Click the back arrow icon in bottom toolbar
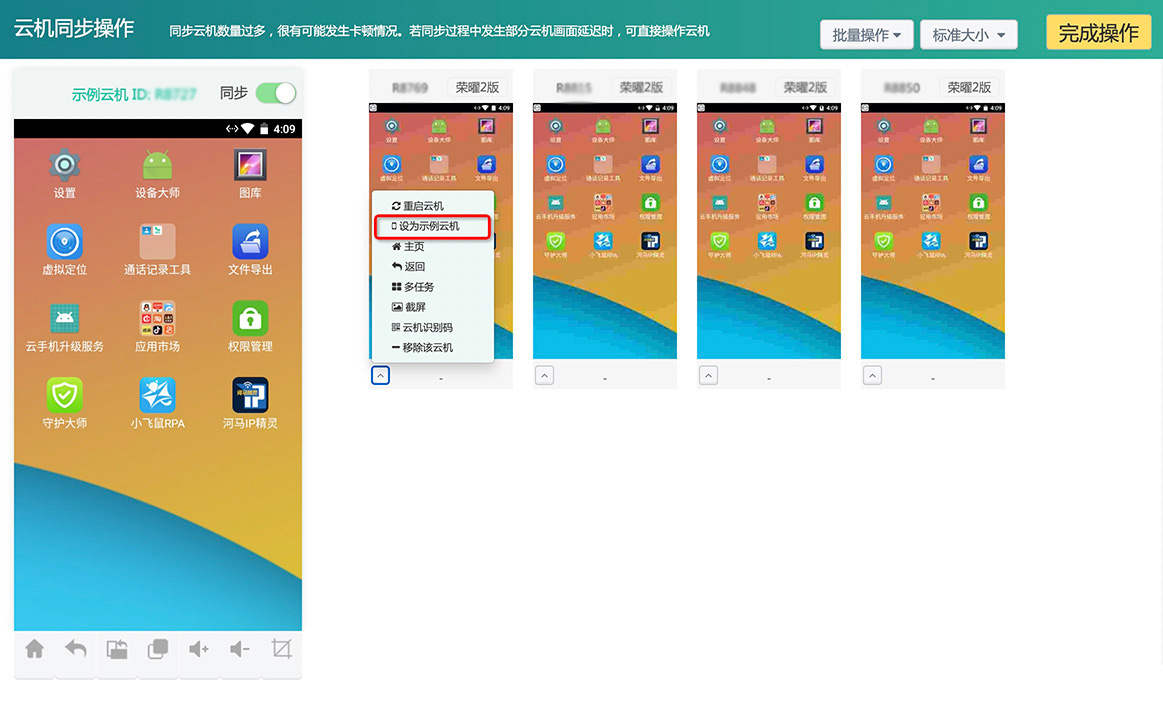Screen dimensions: 1163x701 tap(76, 650)
